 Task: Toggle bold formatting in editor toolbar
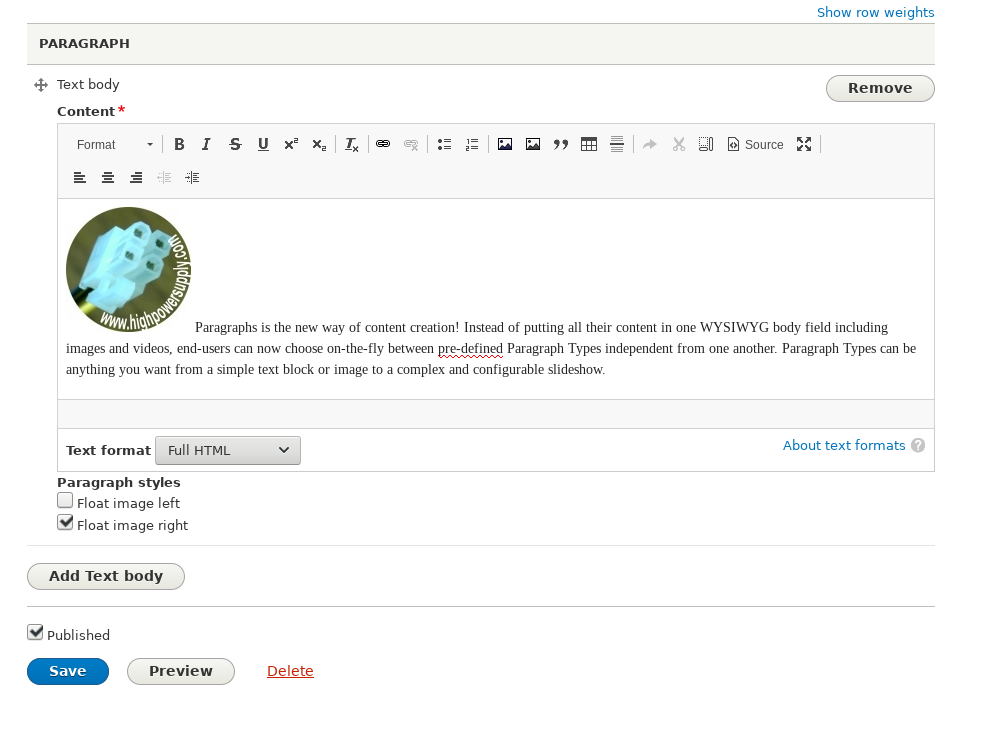179,144
